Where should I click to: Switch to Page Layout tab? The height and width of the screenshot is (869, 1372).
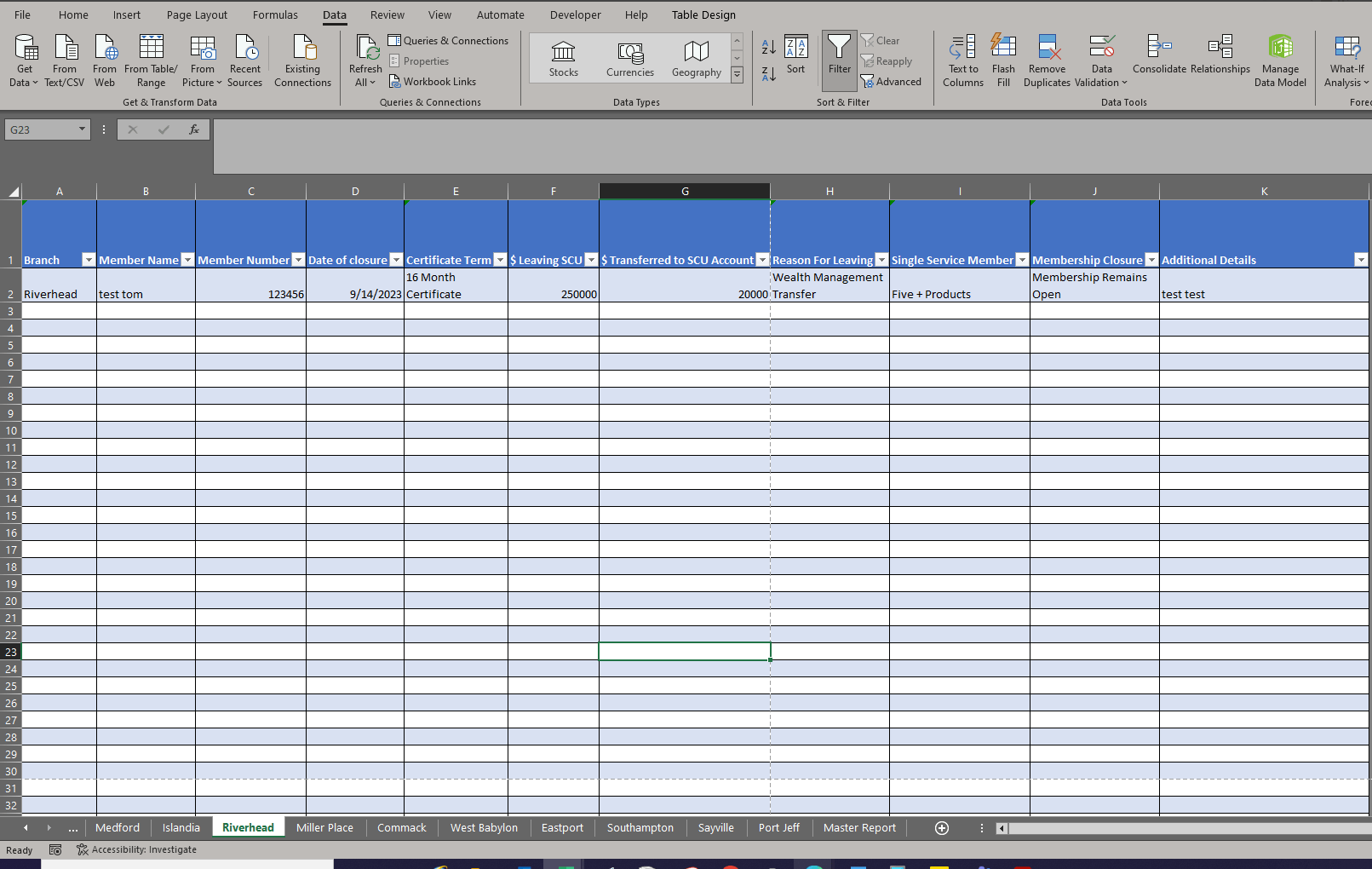(197, 14)
